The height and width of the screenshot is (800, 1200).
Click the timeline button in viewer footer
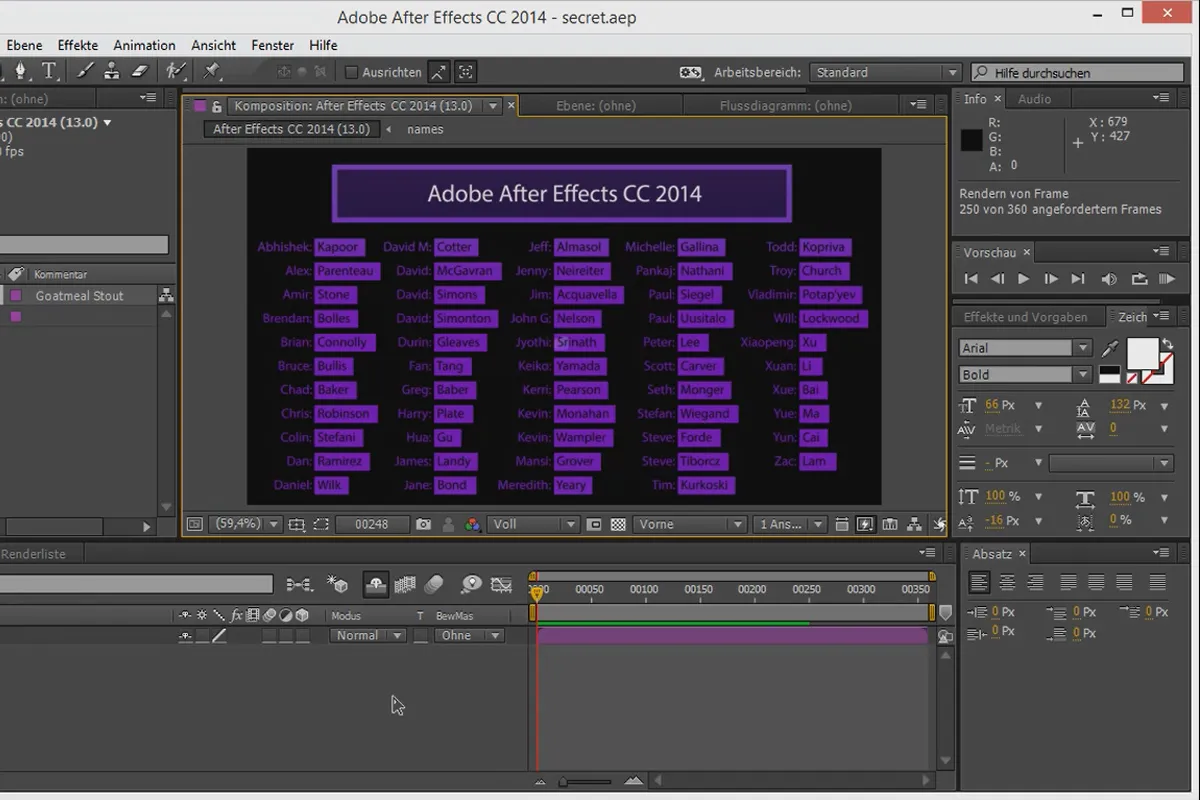(x=889, y=524)
